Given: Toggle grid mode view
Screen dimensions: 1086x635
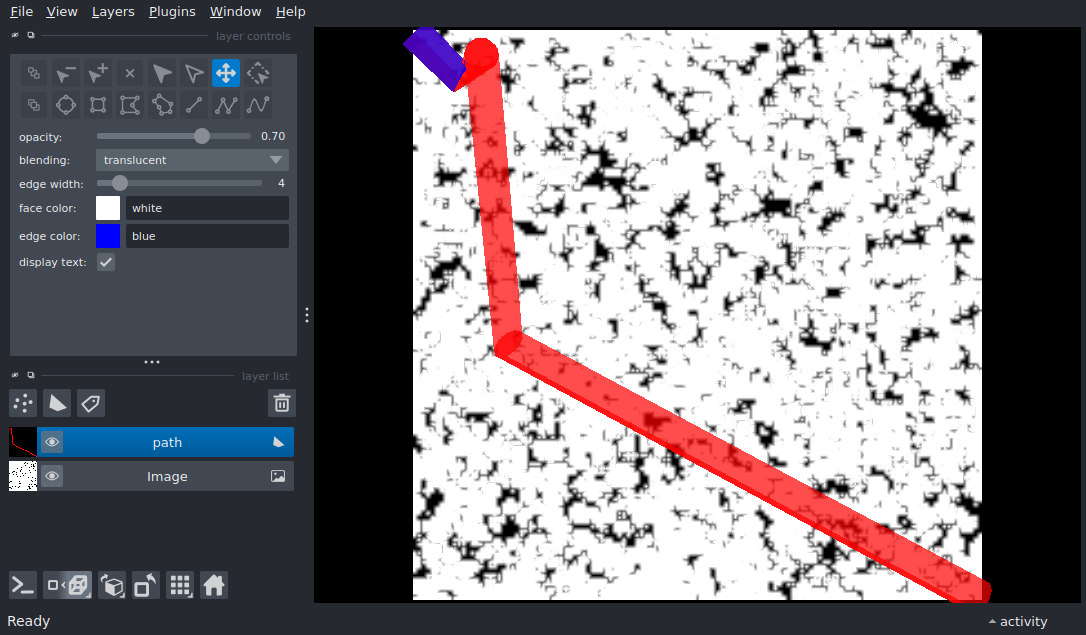Looking at the screenshot, I should (180, 585).
